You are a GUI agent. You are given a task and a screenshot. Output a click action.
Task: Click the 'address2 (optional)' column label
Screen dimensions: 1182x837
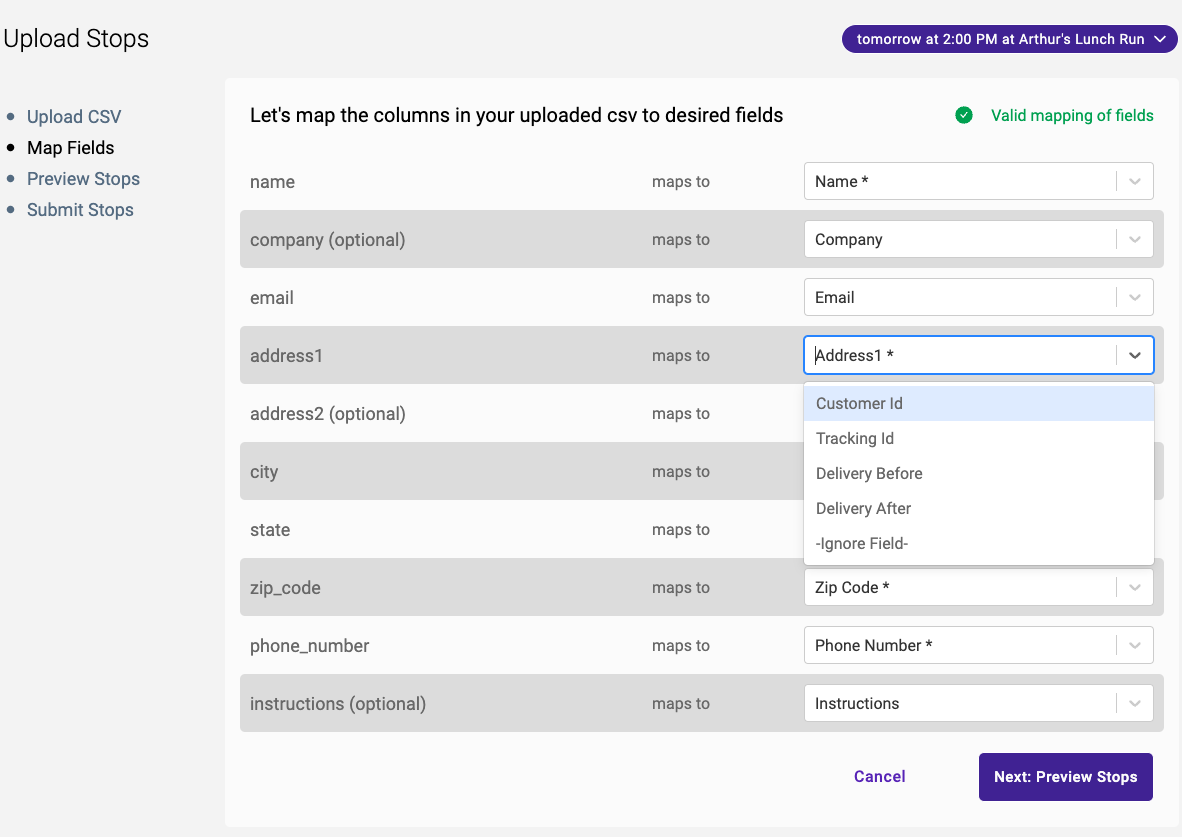(x=328, y=413)
